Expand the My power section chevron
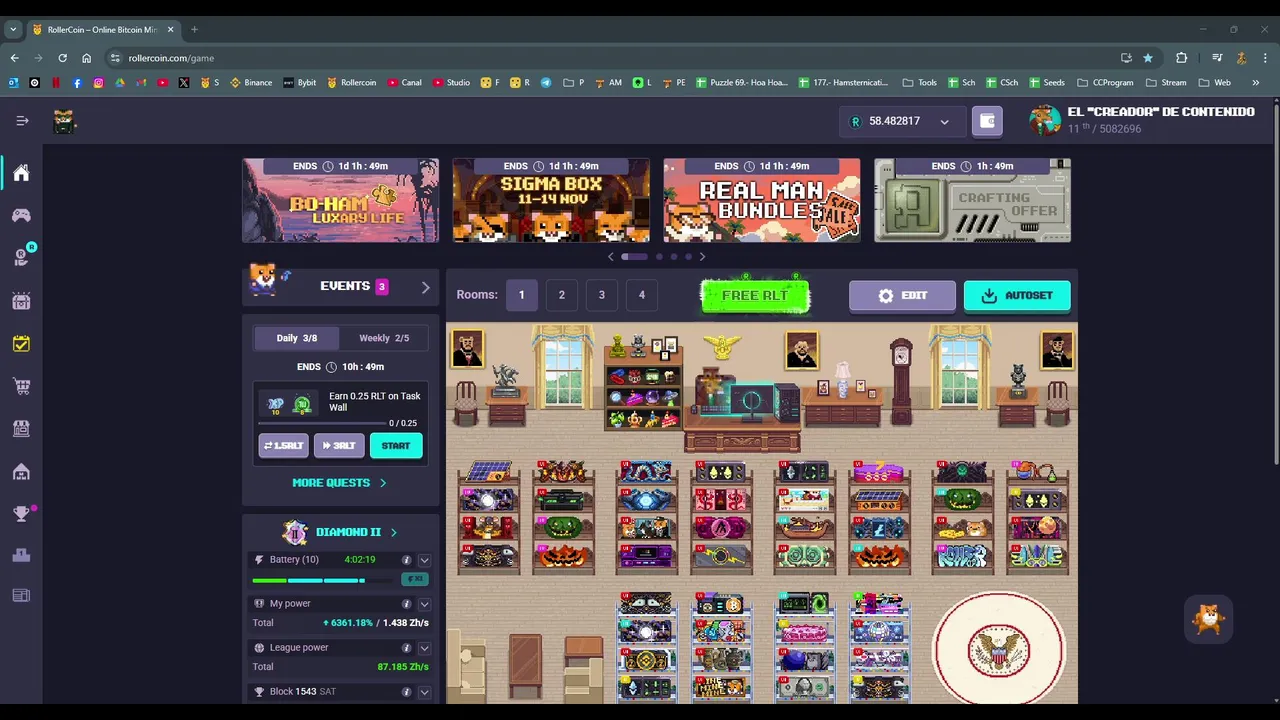 click(x=424, y=604)
